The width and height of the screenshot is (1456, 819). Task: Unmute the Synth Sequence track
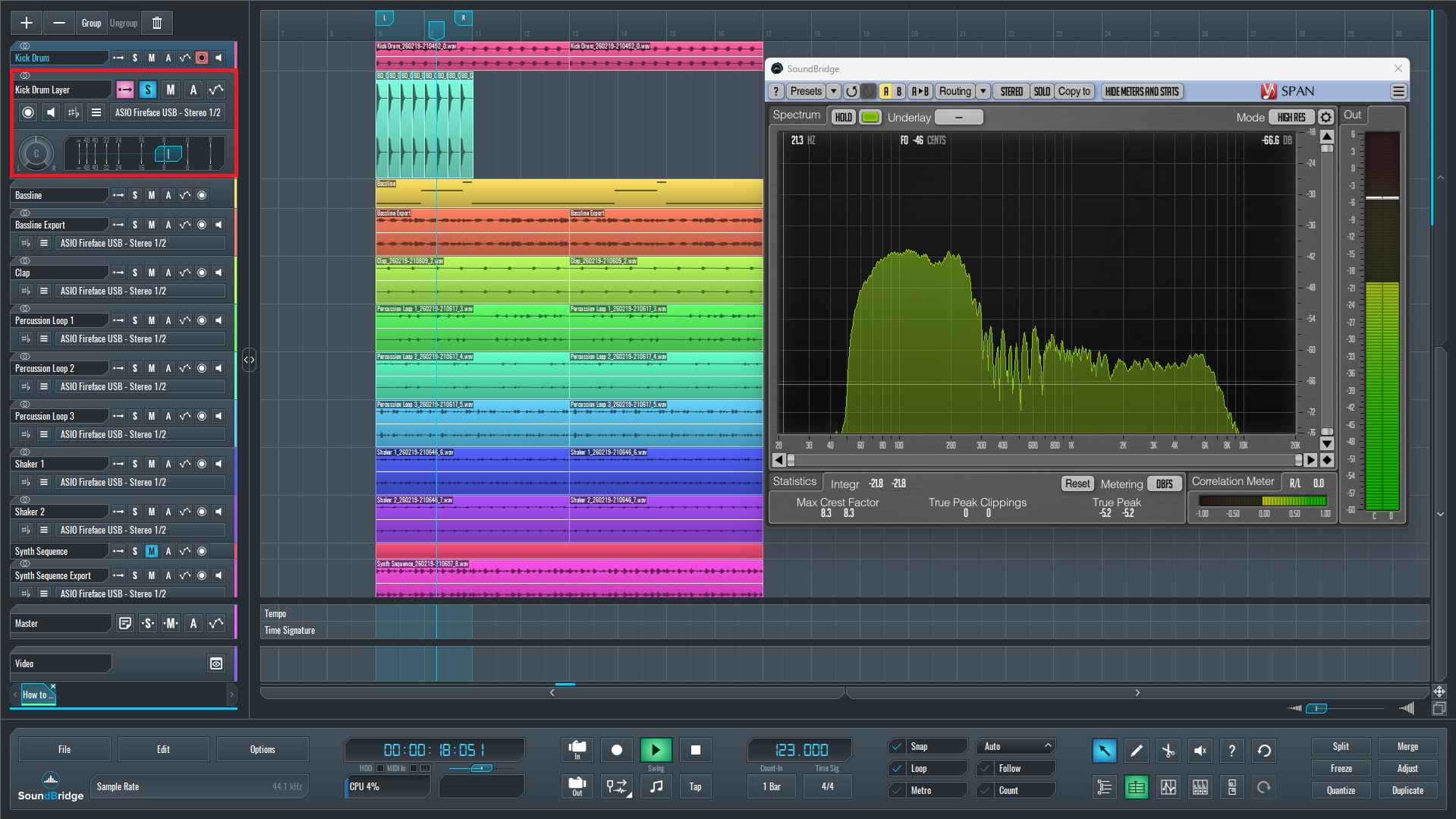click(x=152, y=551)
